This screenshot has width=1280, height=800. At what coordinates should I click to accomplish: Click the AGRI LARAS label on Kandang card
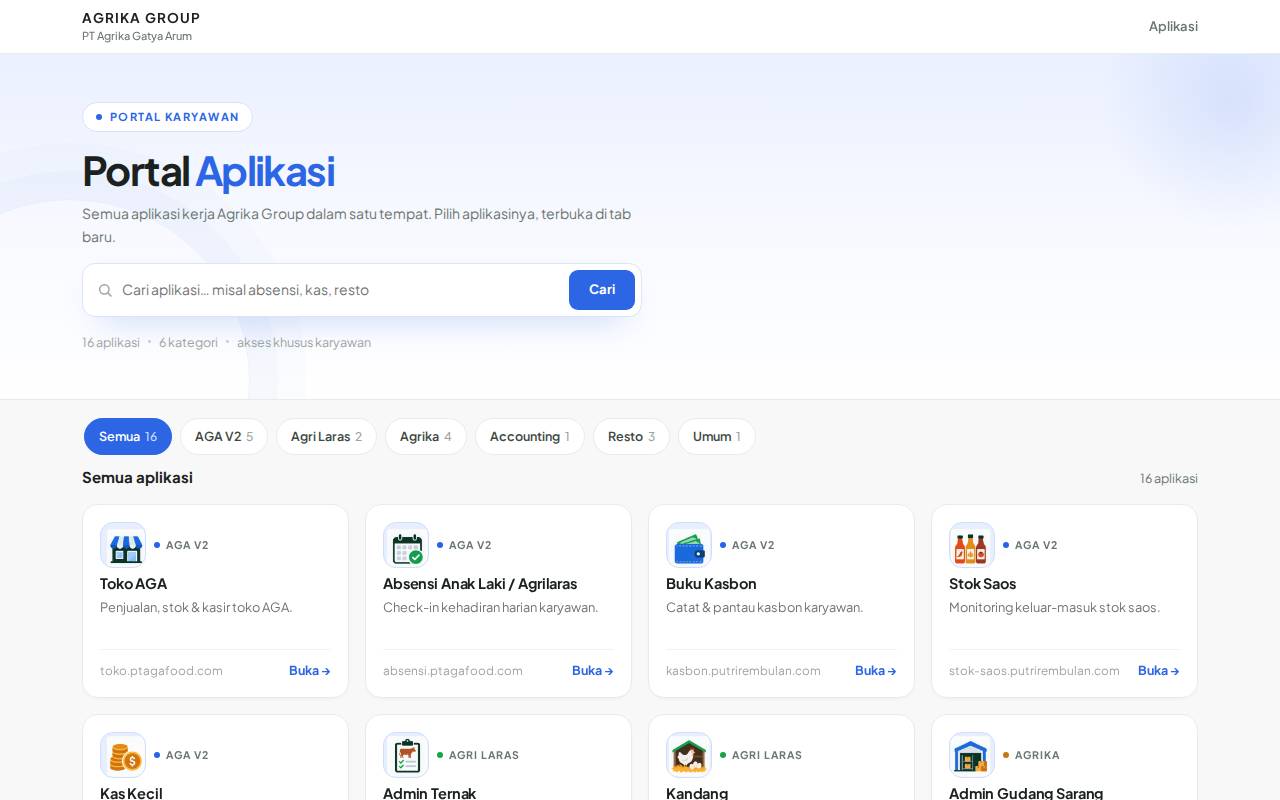[767, 755]
